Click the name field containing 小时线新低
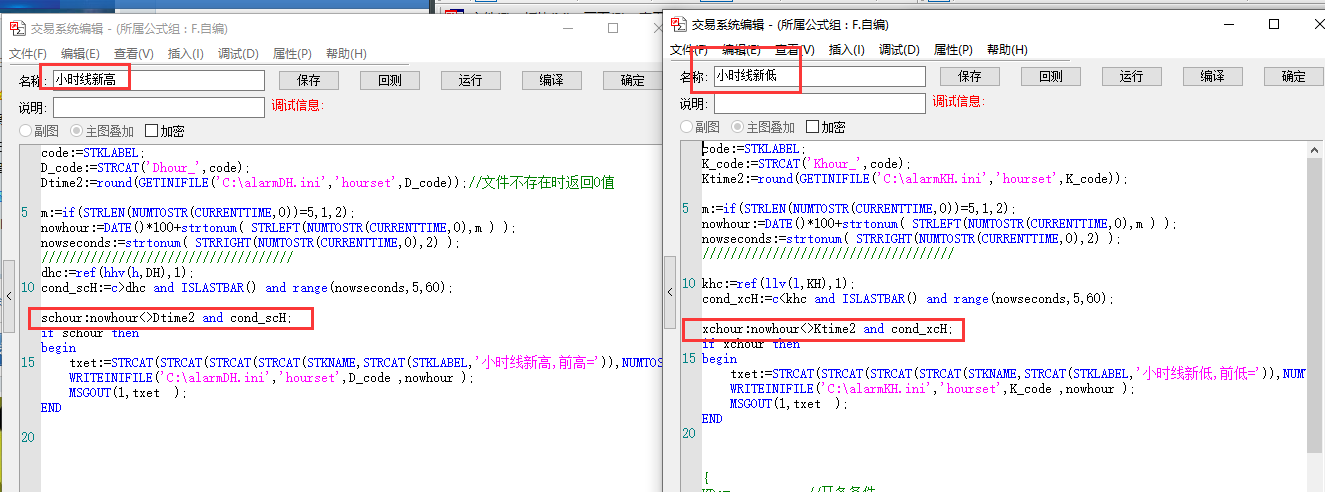Screen dimensions: 1325x492 click(819, 76)
